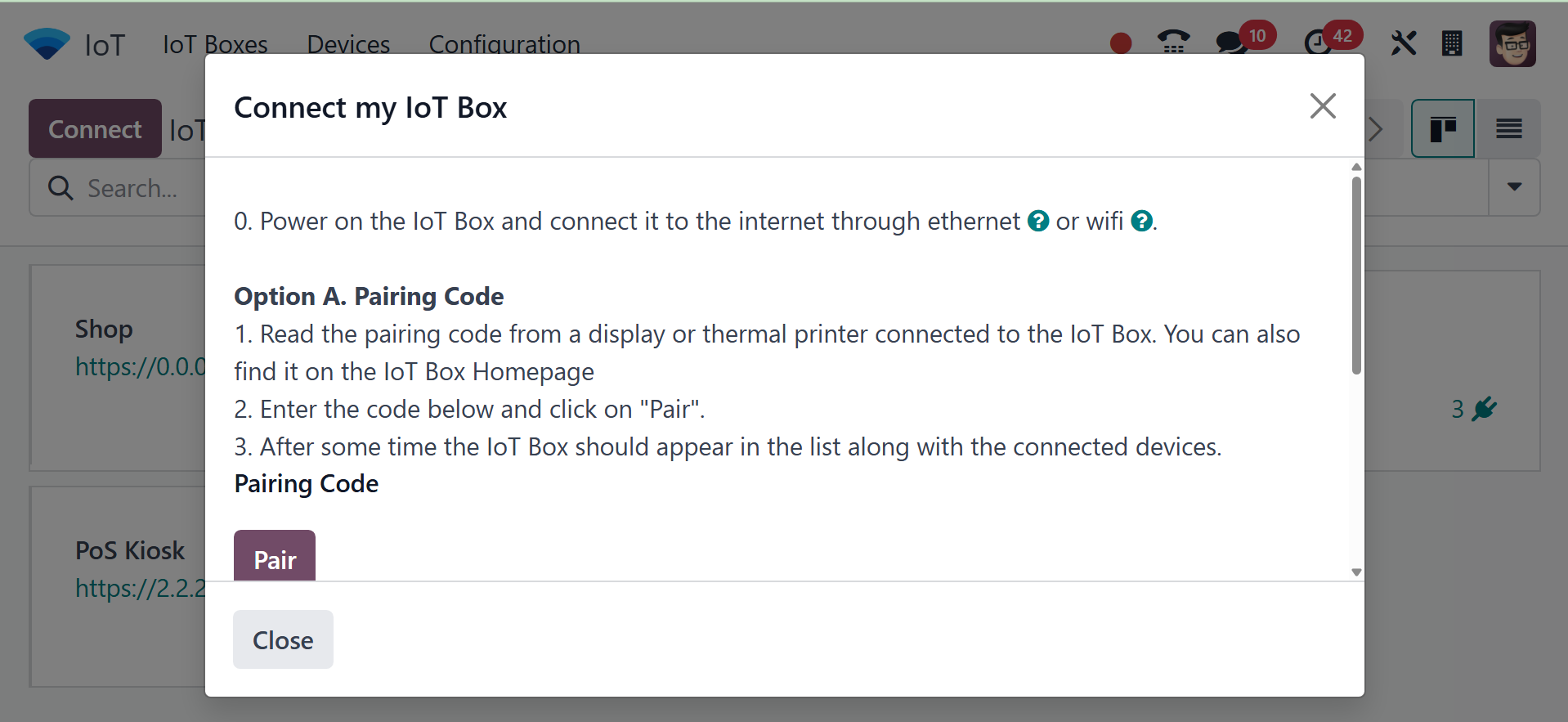Open the activities clock icon

1318,43
